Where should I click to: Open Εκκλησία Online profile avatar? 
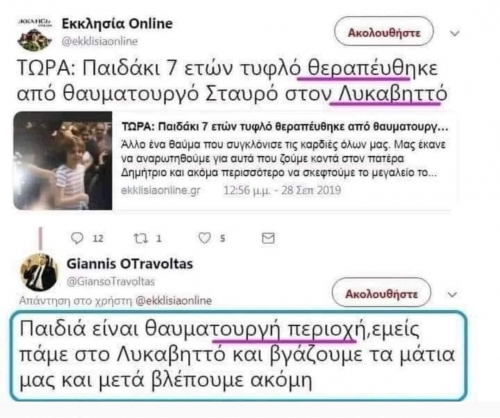(34, 33)
